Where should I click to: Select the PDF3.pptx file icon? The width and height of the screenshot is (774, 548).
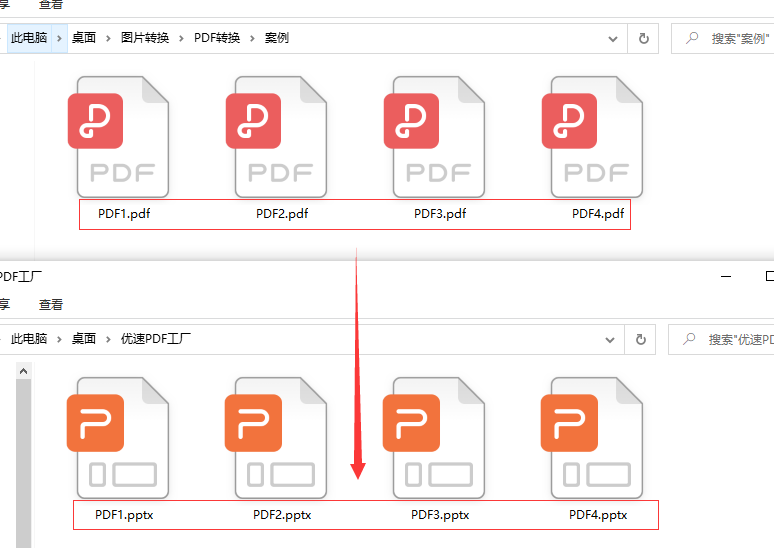tap(434, 438)
